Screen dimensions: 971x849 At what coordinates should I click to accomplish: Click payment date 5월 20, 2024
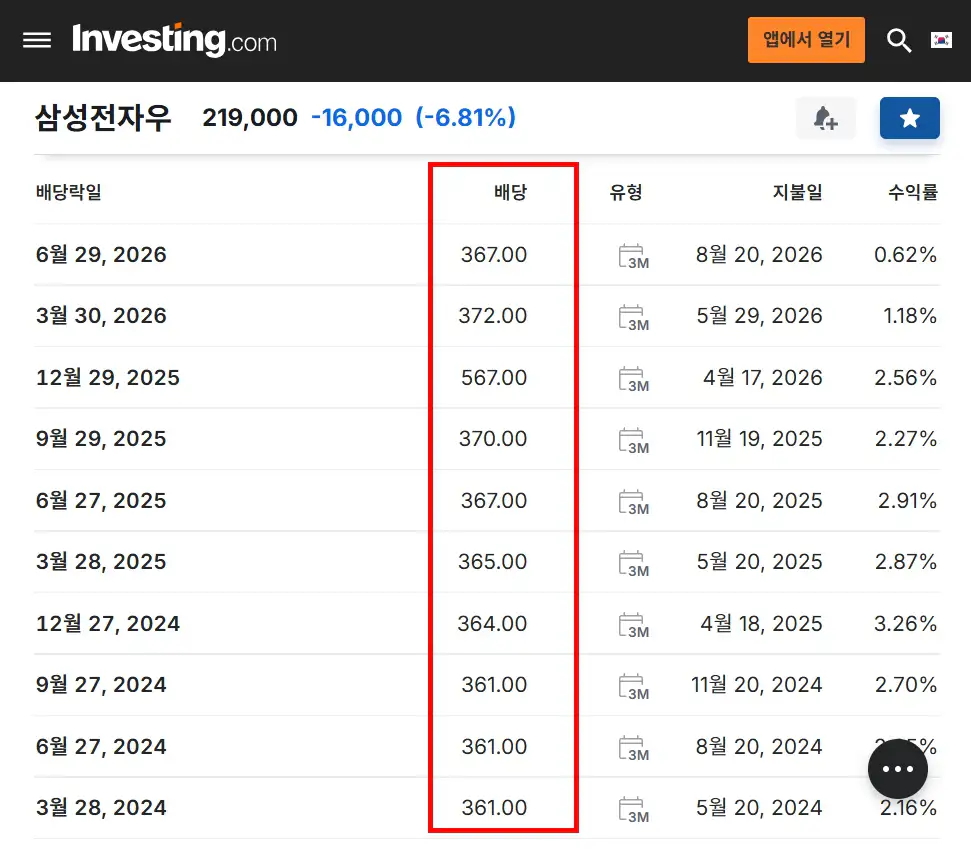pos(759,808)
